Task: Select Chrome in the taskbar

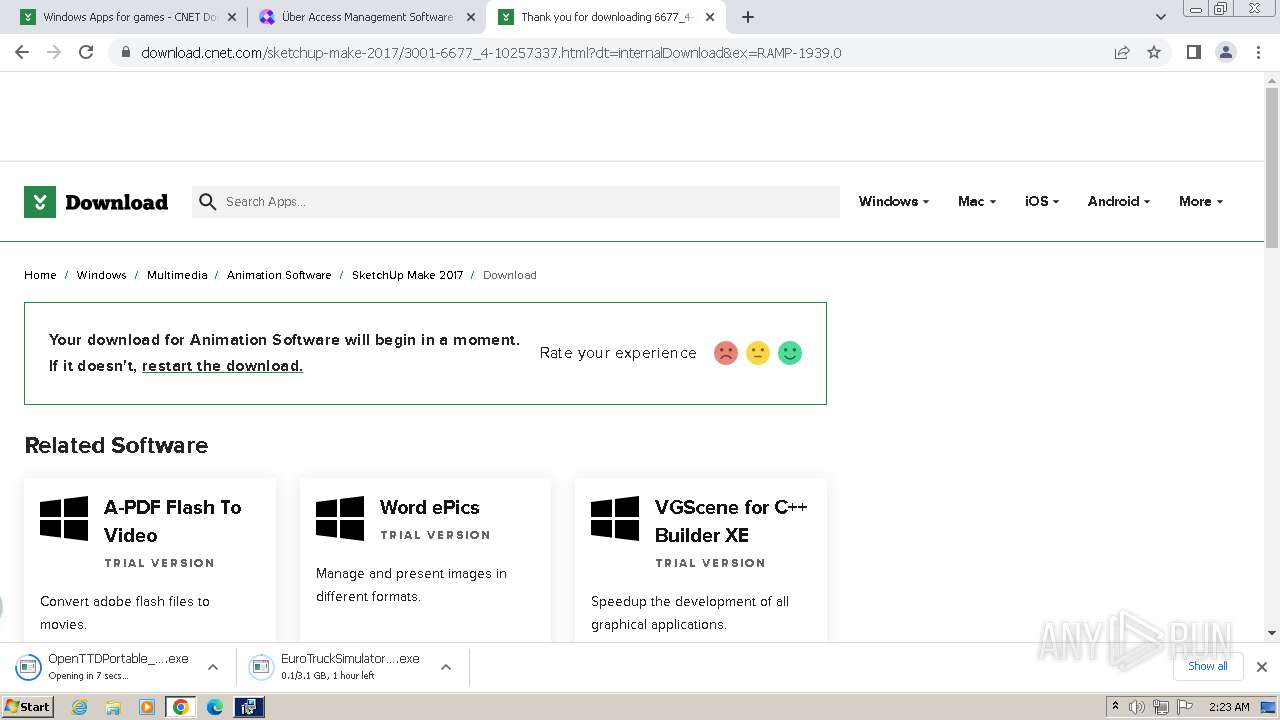Action: pos(181,707)
